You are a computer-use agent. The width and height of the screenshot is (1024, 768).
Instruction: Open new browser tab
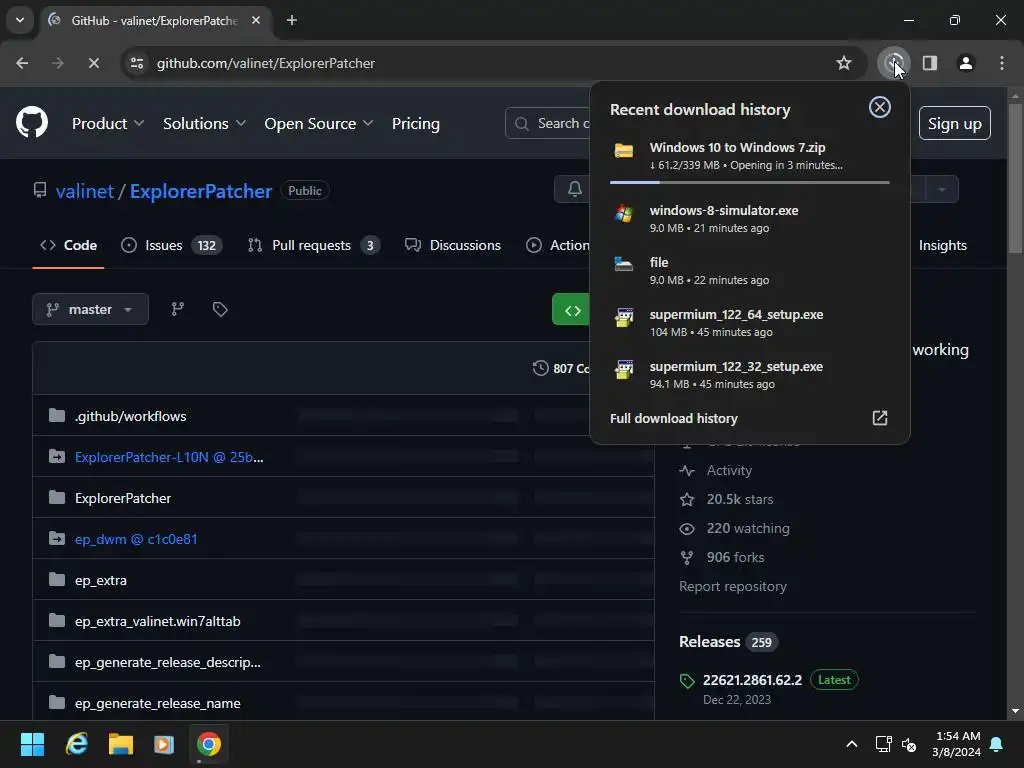(x=292, y=20)
